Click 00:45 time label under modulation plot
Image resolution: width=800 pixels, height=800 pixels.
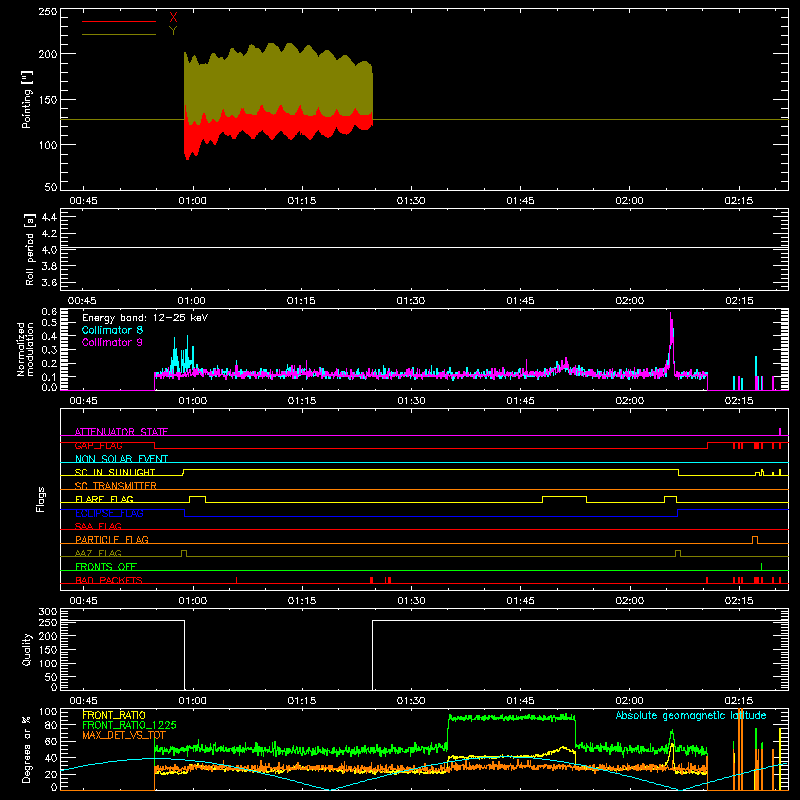click(x=83, y=401)
